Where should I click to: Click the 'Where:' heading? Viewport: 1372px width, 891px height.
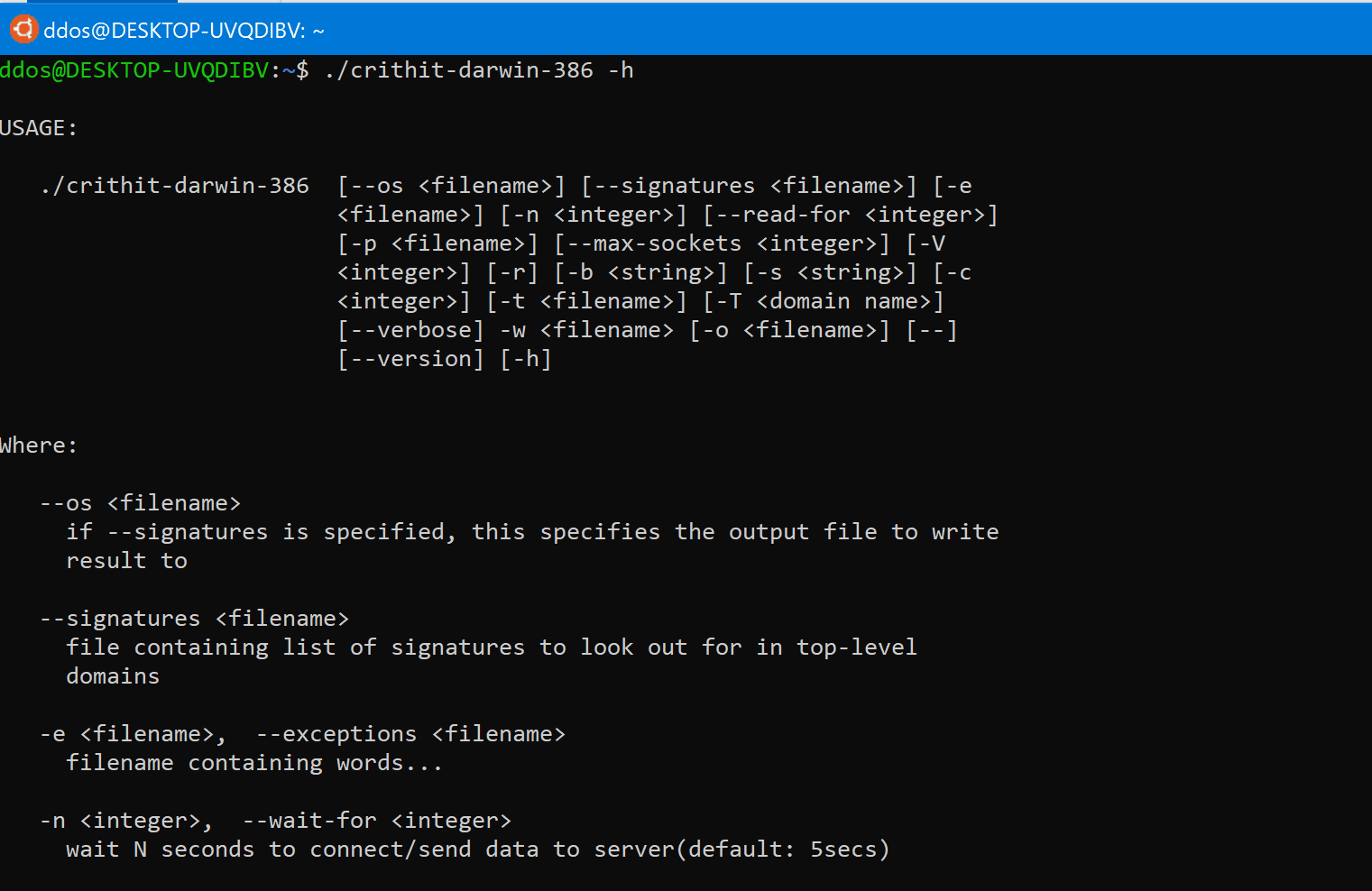click(39, 445)
